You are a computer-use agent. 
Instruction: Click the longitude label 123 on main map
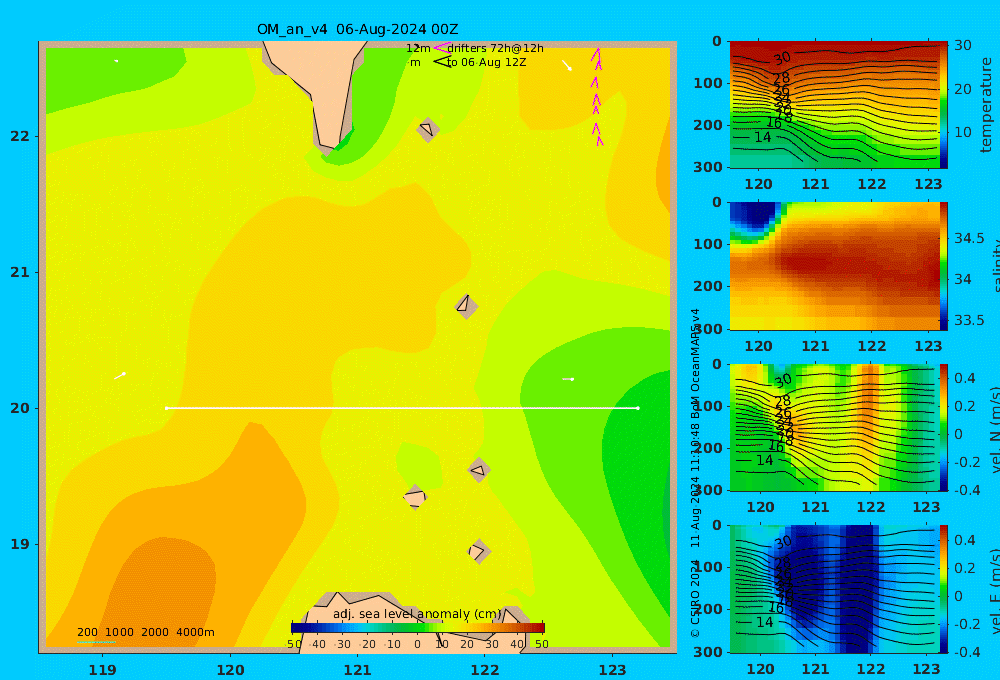612,670
